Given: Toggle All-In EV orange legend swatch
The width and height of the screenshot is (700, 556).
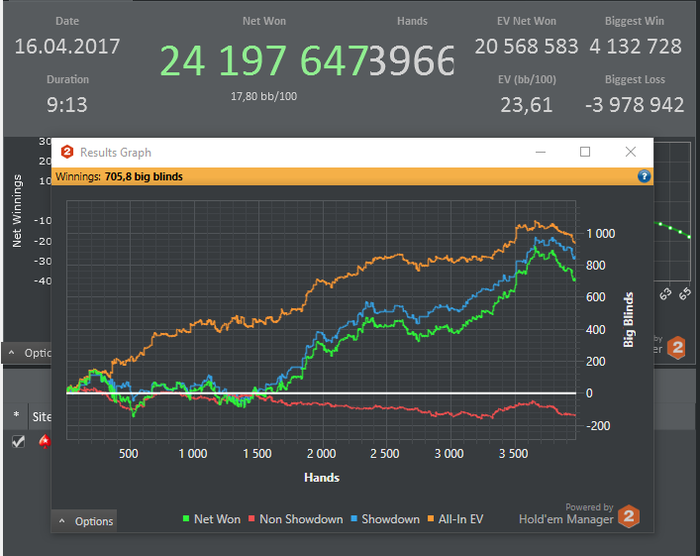Looking at the screenshot, I should pos(431,518).
